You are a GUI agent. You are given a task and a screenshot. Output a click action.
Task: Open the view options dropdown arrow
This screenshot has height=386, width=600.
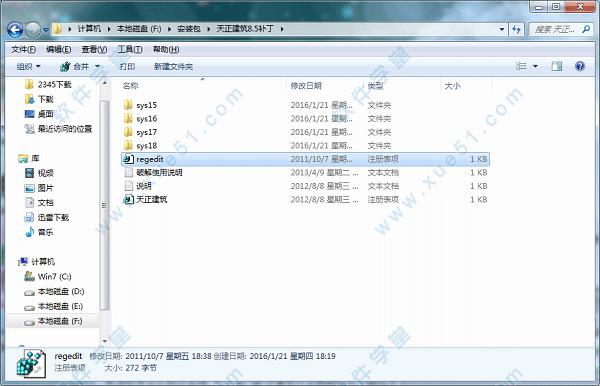pos(535,66)
